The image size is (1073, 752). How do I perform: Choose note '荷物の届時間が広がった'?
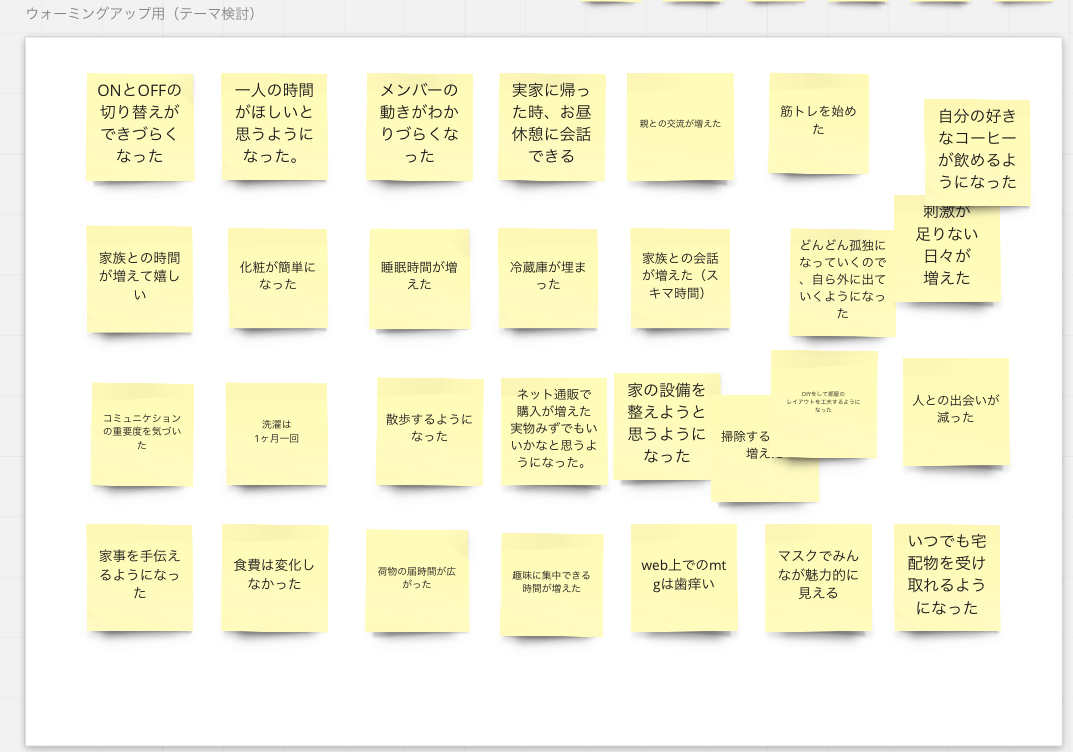tap(417, 580)
